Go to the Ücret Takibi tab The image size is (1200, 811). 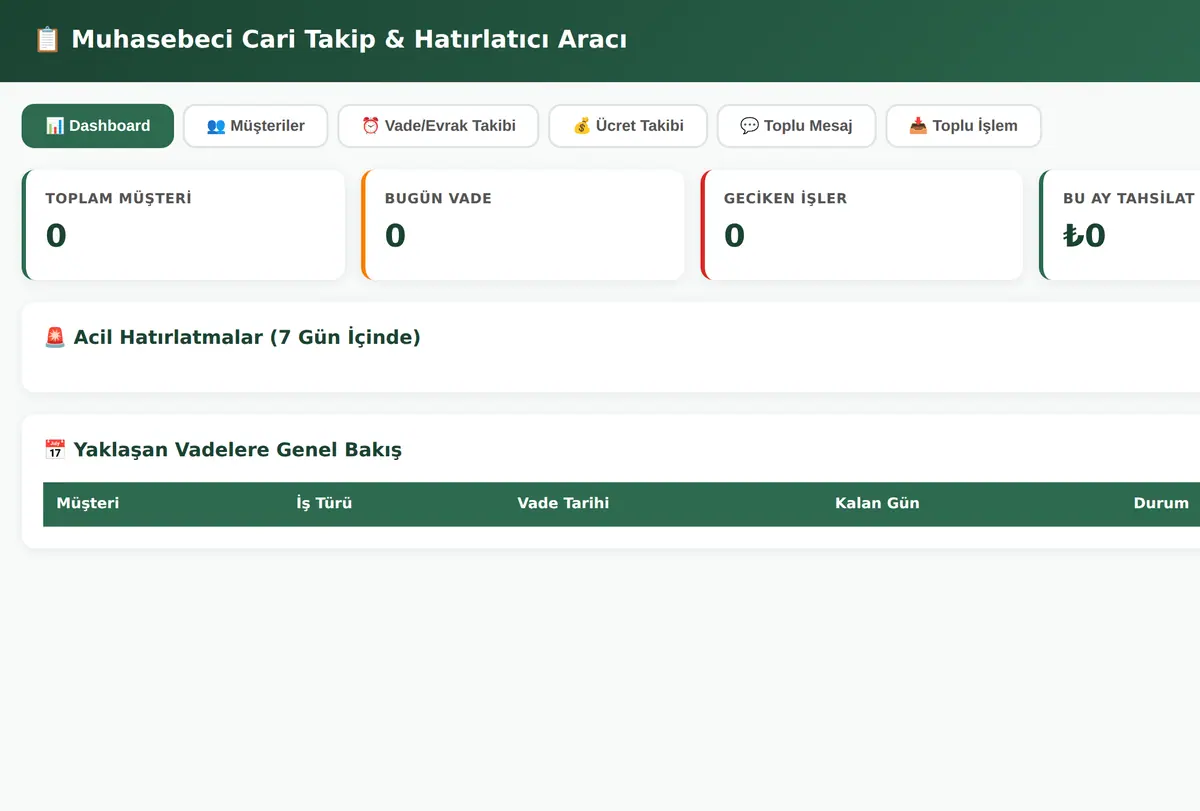(x=628, y=126)
